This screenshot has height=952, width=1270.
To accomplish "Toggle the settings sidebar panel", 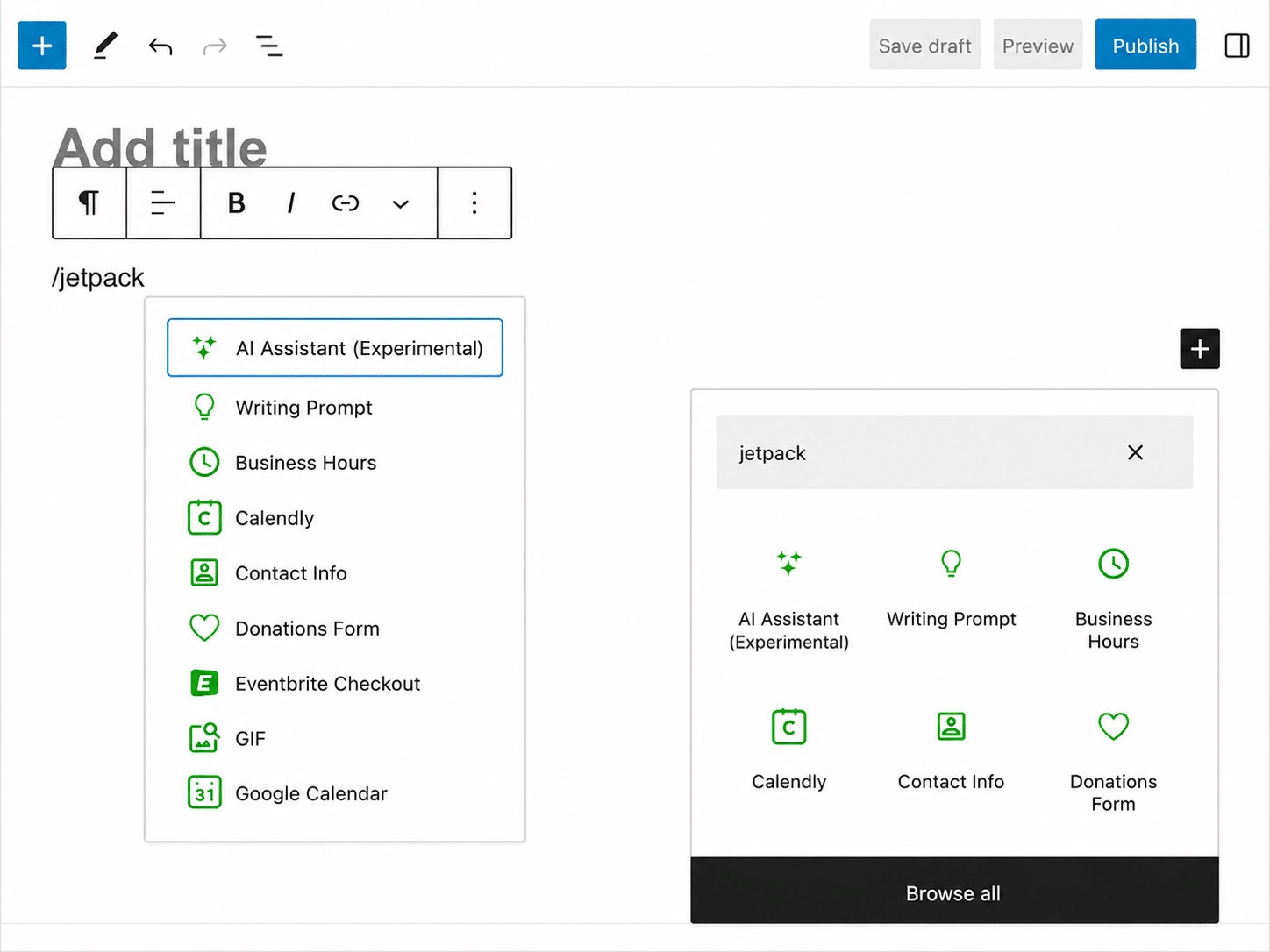I will (1237, 46).
